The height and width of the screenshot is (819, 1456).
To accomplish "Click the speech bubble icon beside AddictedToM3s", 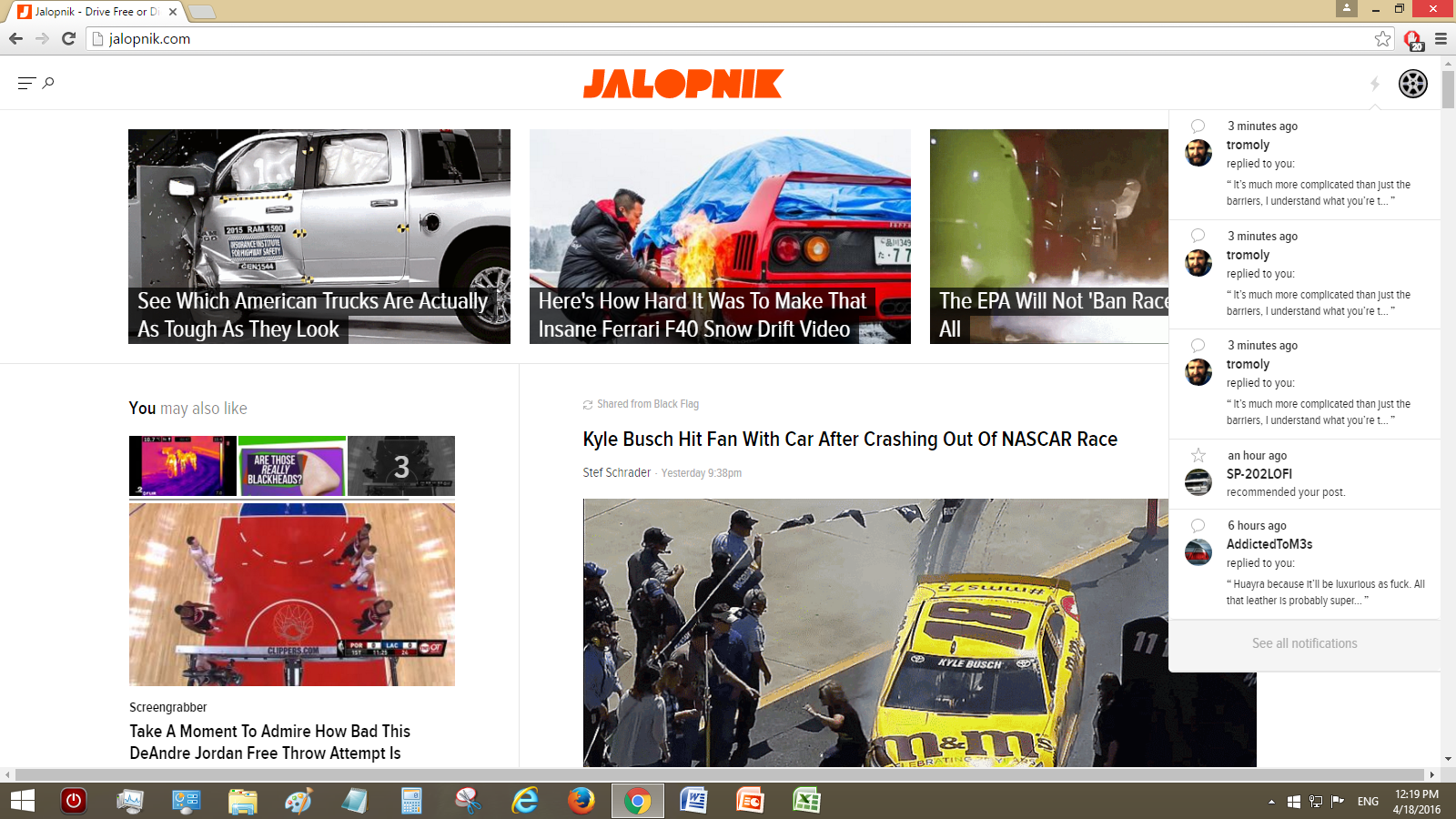I will point(1198,525).
